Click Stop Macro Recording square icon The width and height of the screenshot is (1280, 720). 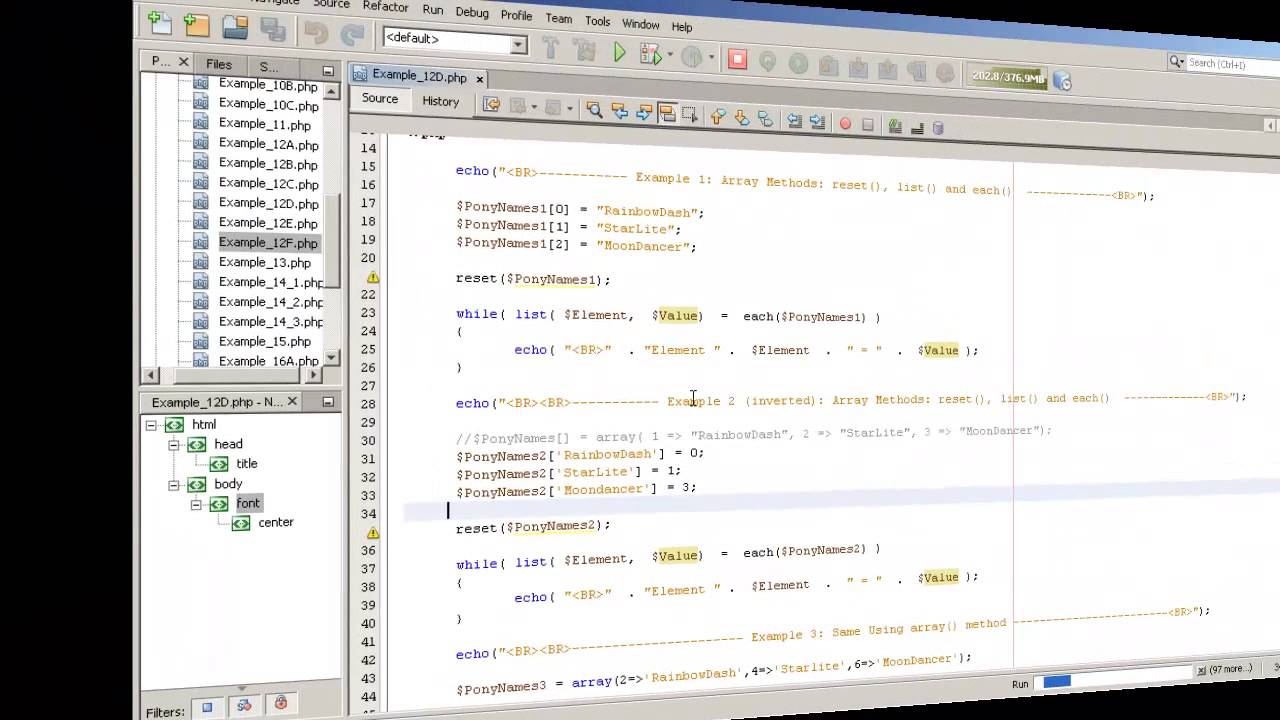867,125
